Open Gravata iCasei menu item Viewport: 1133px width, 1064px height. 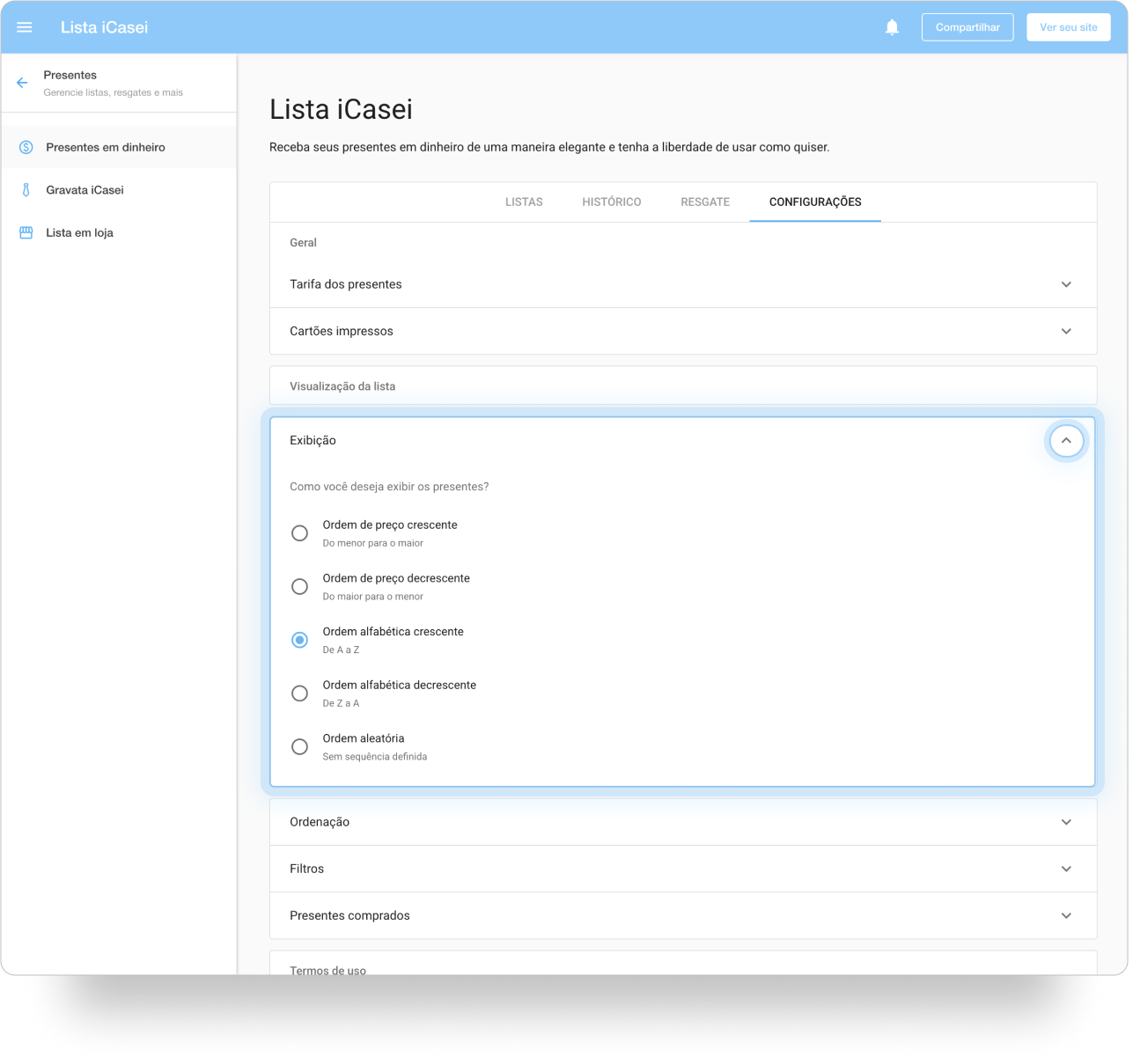pyautogui.click(x=119, y=190)
